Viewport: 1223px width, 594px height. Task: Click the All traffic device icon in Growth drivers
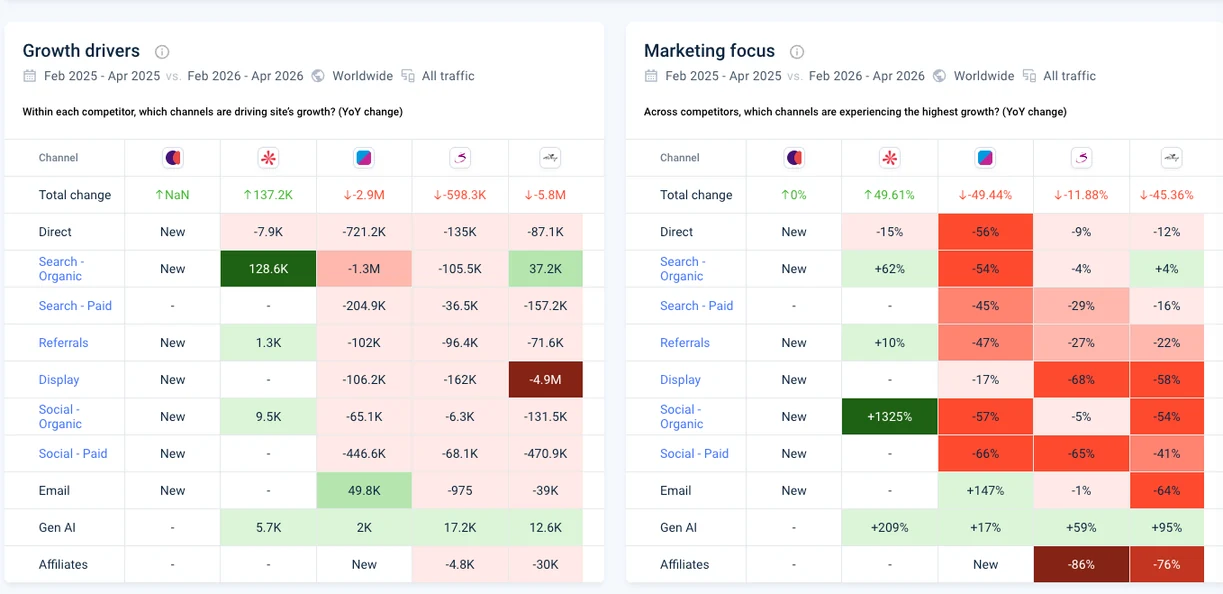coord(408,76)
